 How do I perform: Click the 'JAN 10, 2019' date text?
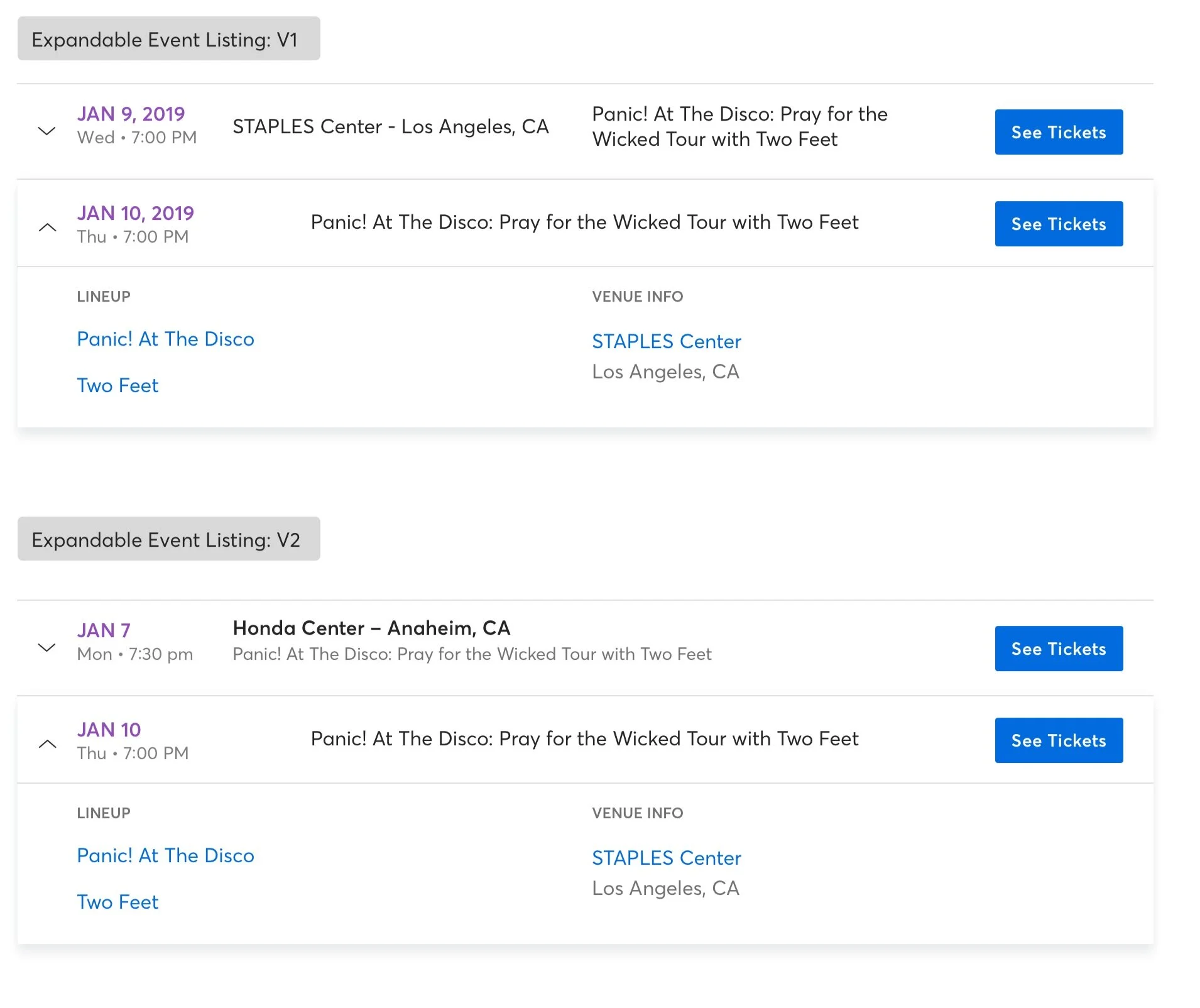(x=136, y=213)
